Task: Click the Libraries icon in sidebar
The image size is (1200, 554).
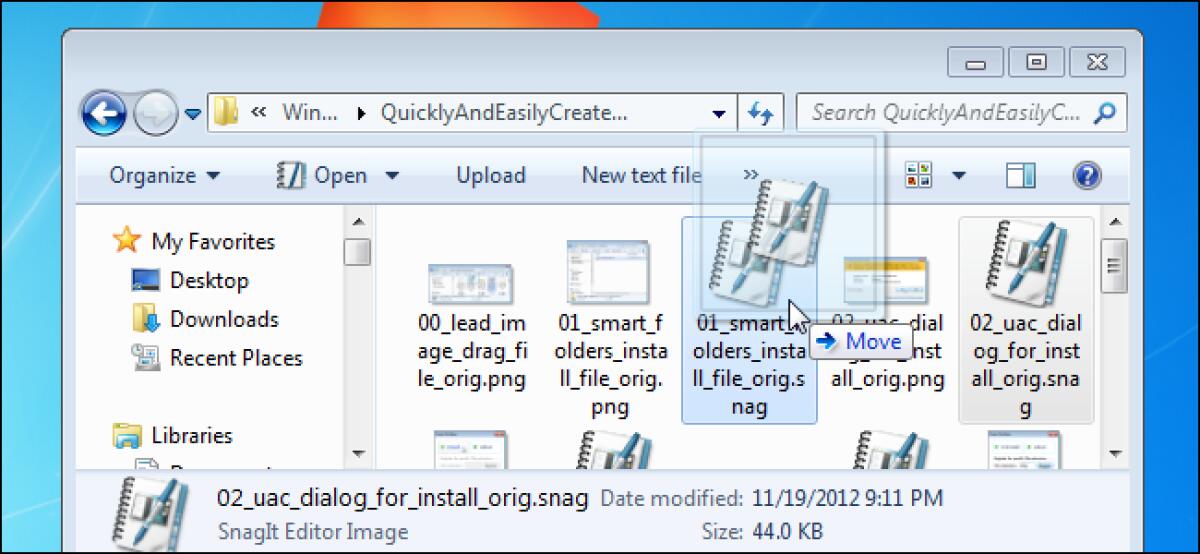Action: (x=127, y=435)
